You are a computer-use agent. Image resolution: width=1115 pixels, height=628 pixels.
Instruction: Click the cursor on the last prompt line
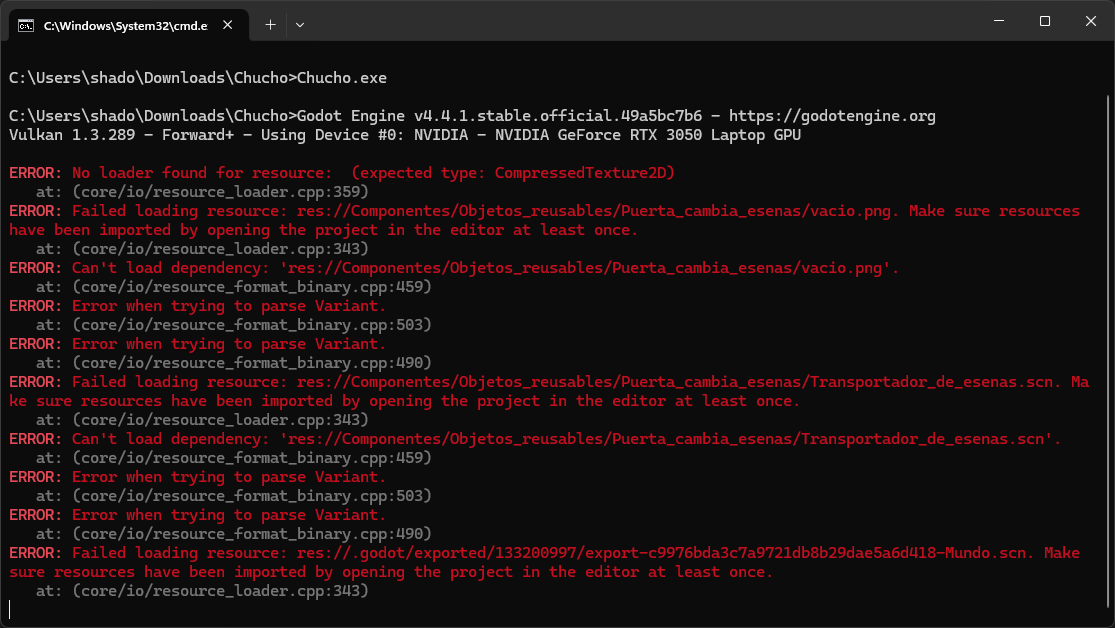pyautogui.click(x=10, y=610)
